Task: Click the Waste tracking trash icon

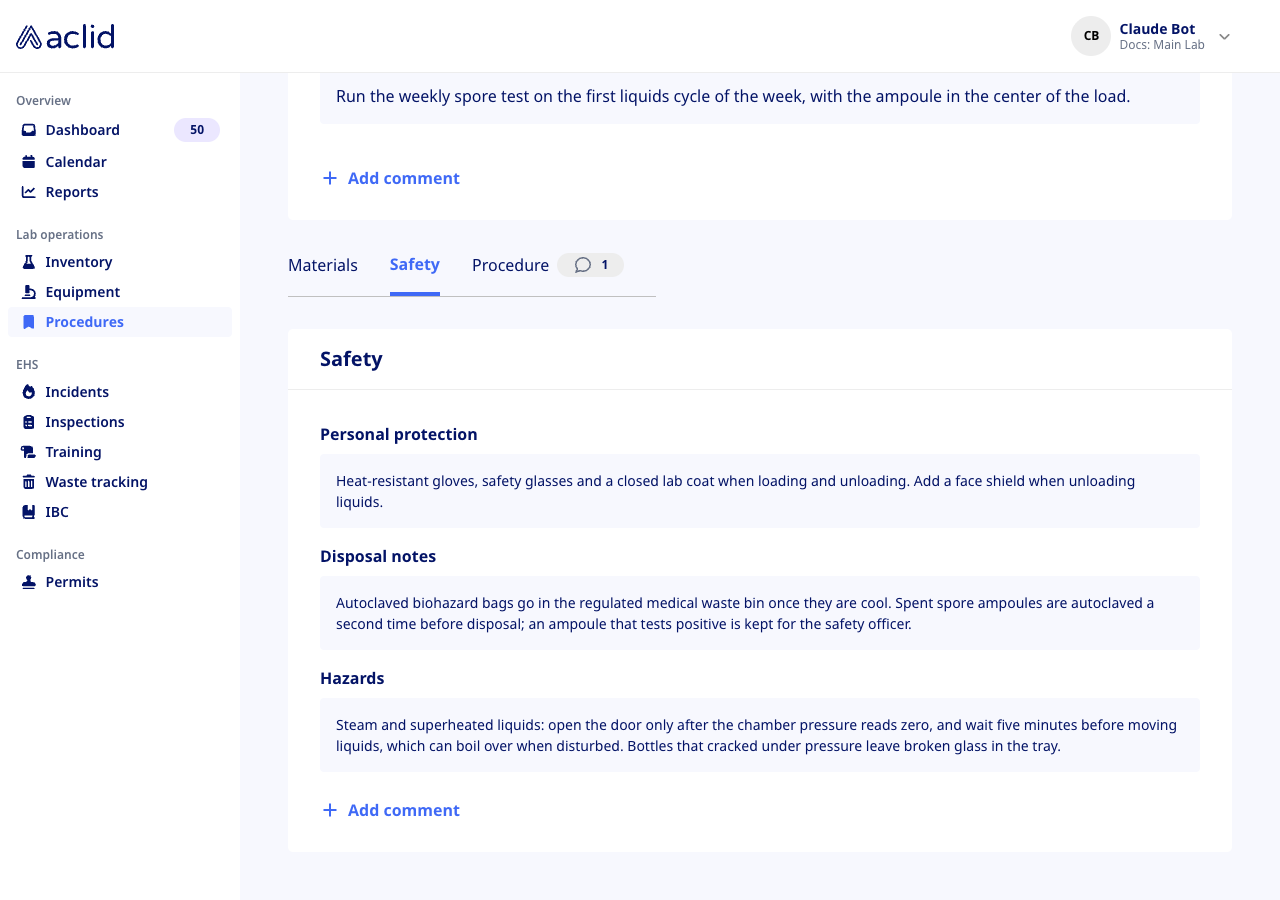Action: (29, 482)
